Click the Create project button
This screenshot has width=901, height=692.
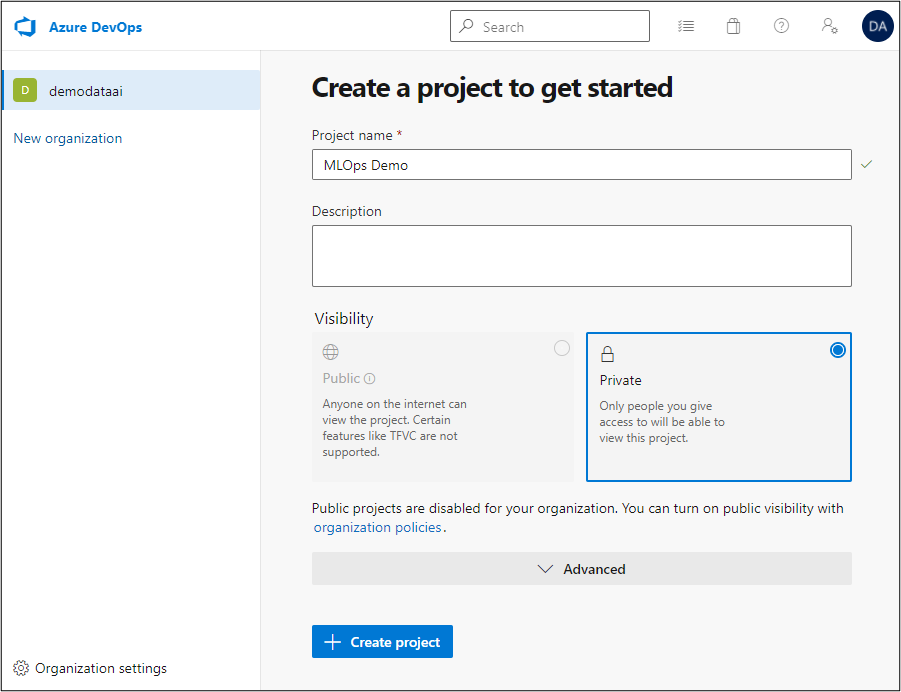(x=382, y=641)
